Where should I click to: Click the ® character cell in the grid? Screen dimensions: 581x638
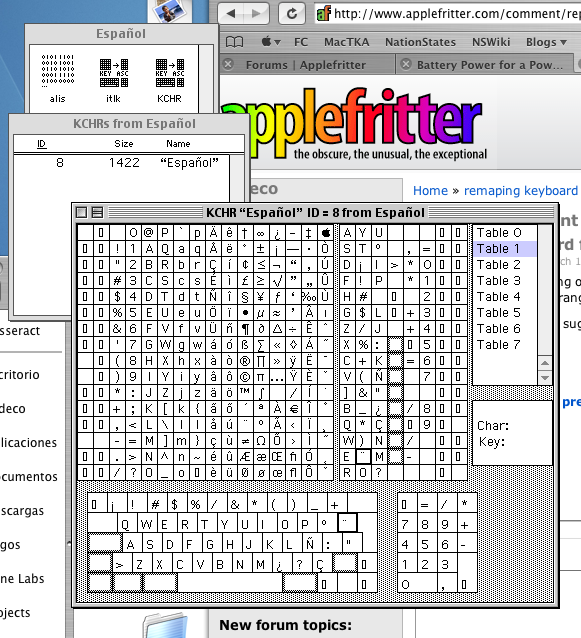(245, 361)
